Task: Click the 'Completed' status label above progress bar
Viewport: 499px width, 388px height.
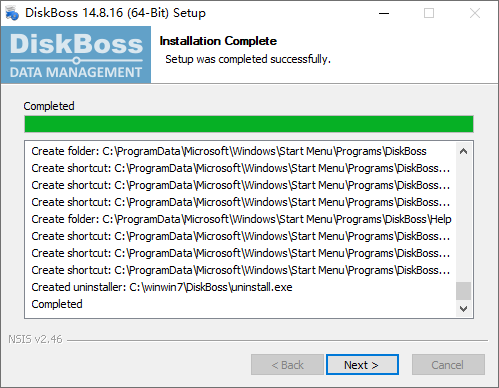Action: tap(49, 106)
